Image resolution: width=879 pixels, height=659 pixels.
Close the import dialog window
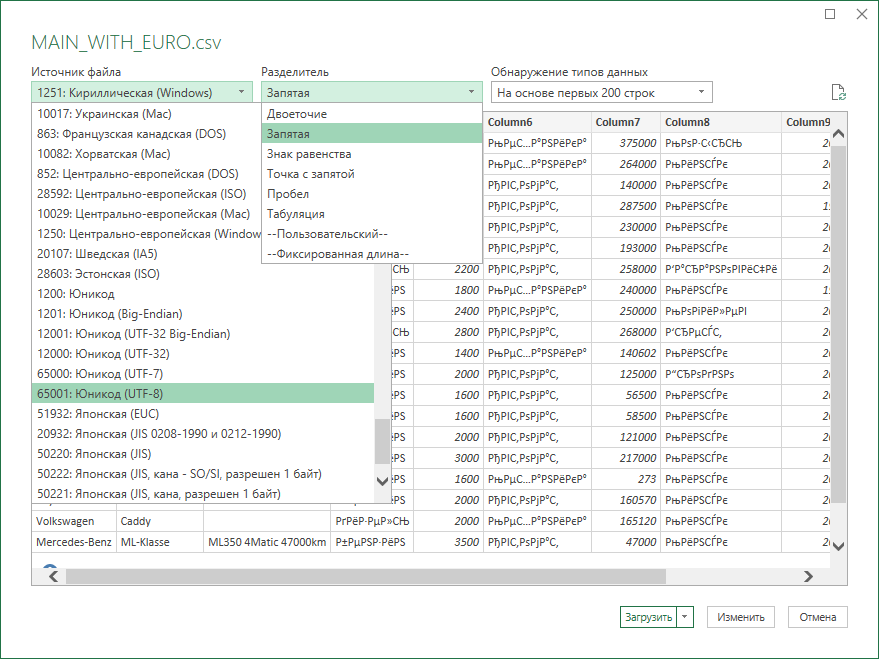(x=862, y=14)
